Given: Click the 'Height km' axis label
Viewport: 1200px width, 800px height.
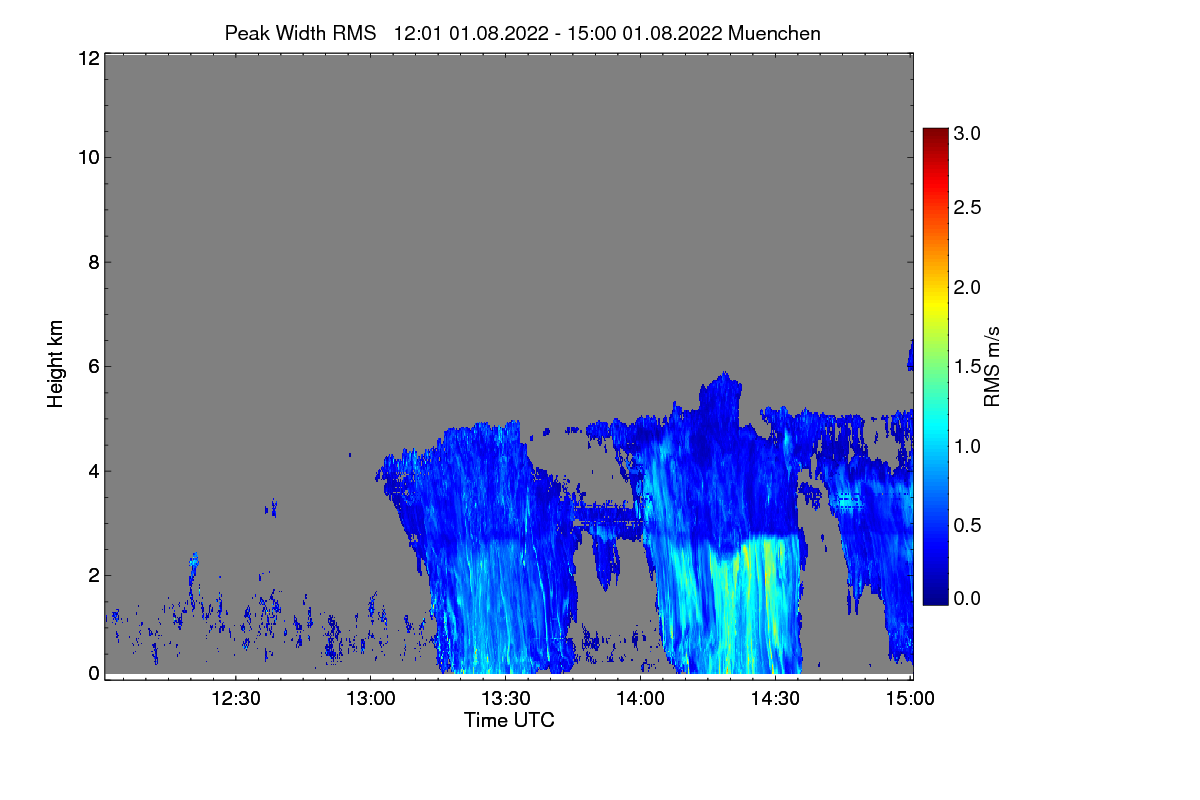Looking at the screenshot, I should point(55,366).
